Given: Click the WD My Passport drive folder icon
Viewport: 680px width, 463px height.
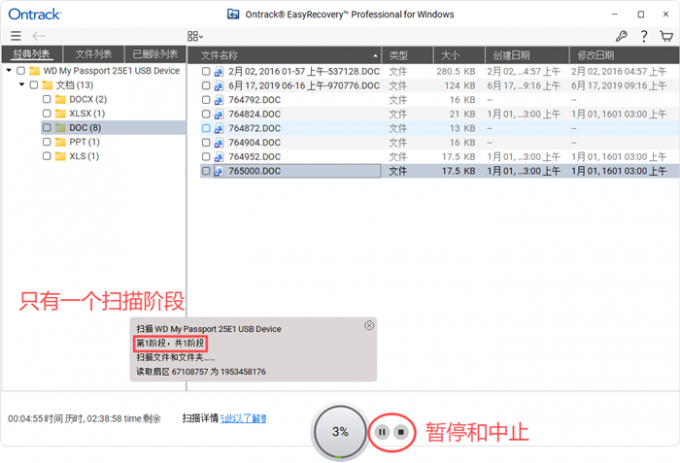Looking at the screenshot, I should [x=34, y=71].
